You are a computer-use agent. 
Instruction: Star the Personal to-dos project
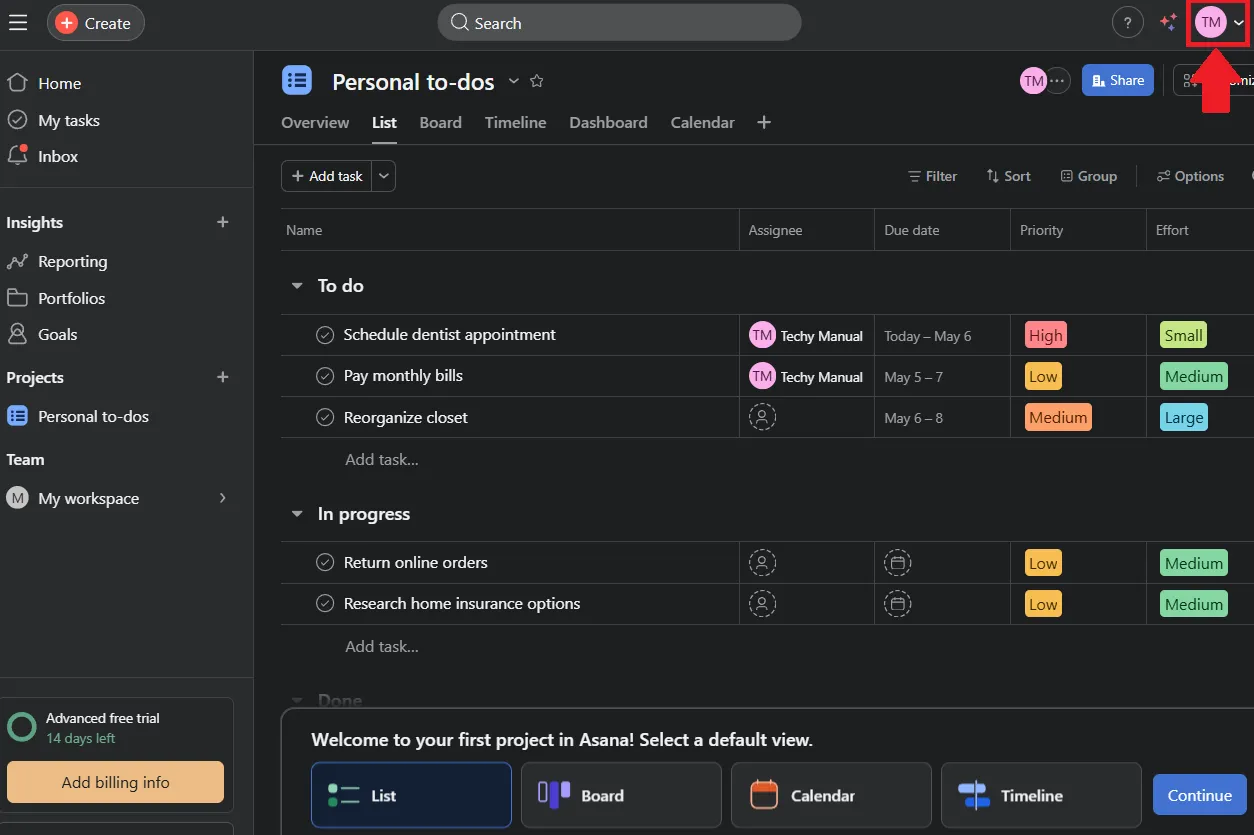pos(537,81)
